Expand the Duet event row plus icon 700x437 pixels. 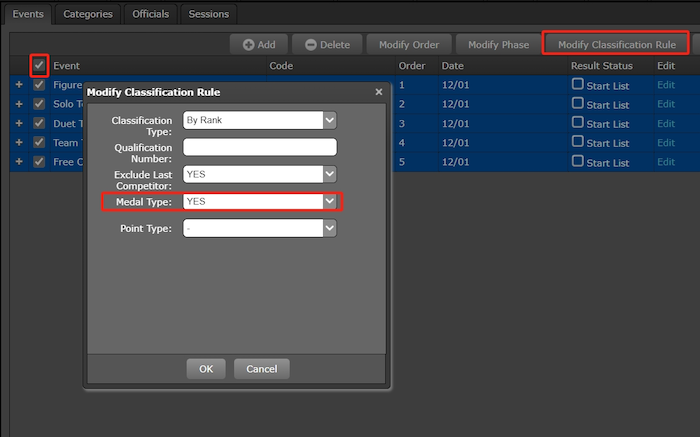[x=18, y=123]
